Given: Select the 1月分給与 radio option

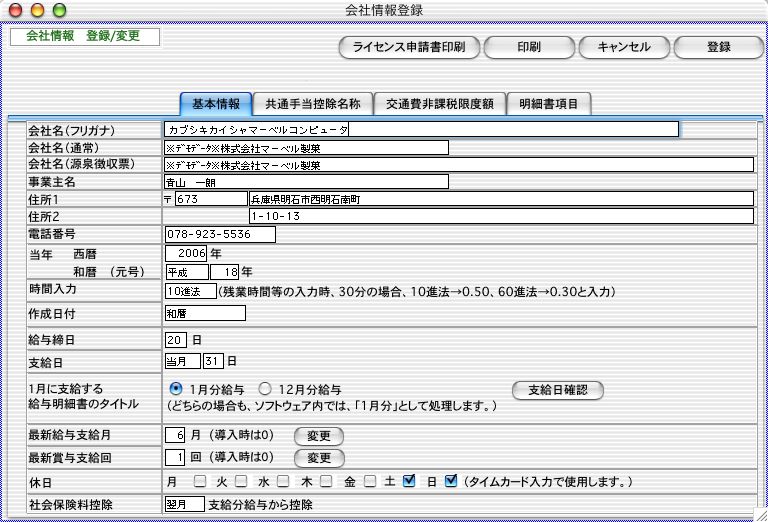Looking at the screenshot, I should 176,389.
